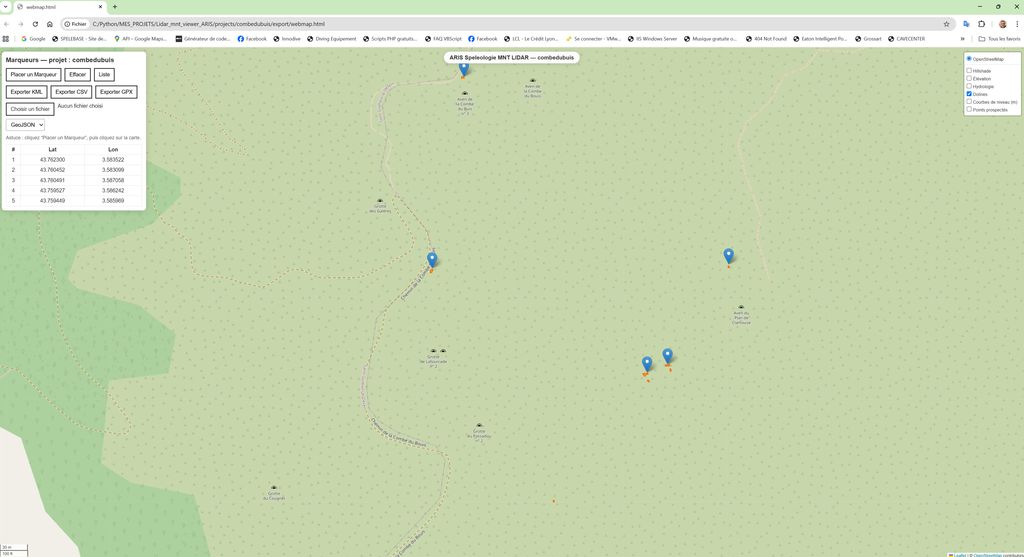1024x557 pixels.
Task: Select the OpenStreetMap base layer radio
Action: [x=969, y=59]
